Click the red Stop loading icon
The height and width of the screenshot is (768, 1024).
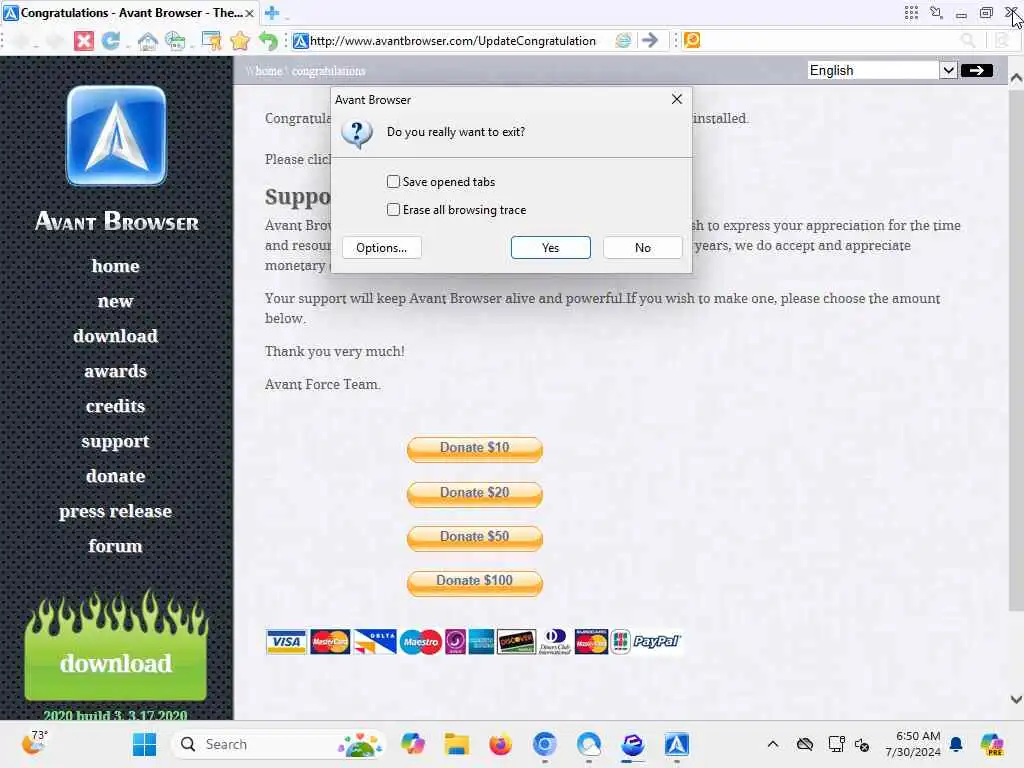(84, 40)
